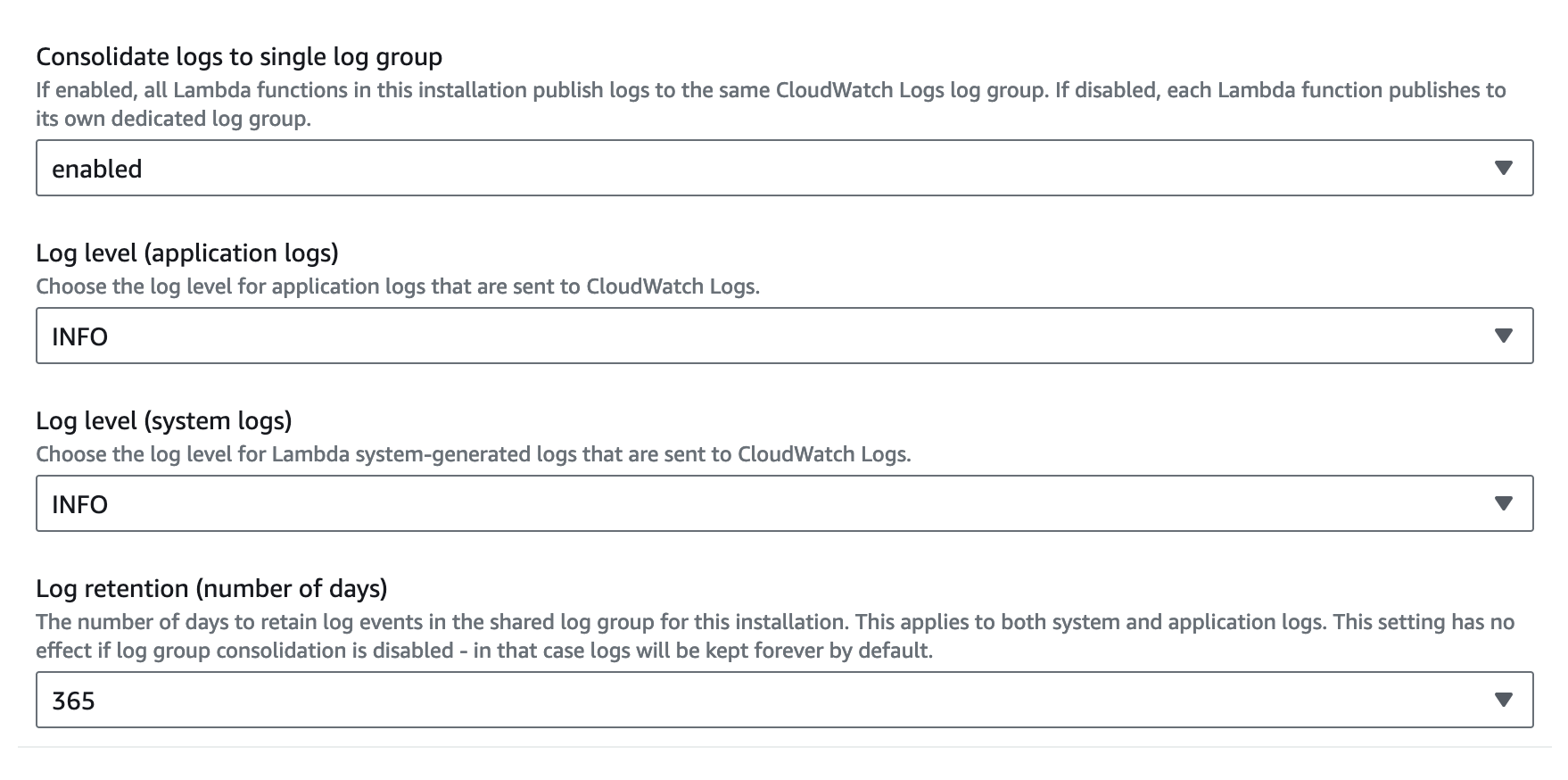Open the application logs INFO combo box

click(784, 336)
